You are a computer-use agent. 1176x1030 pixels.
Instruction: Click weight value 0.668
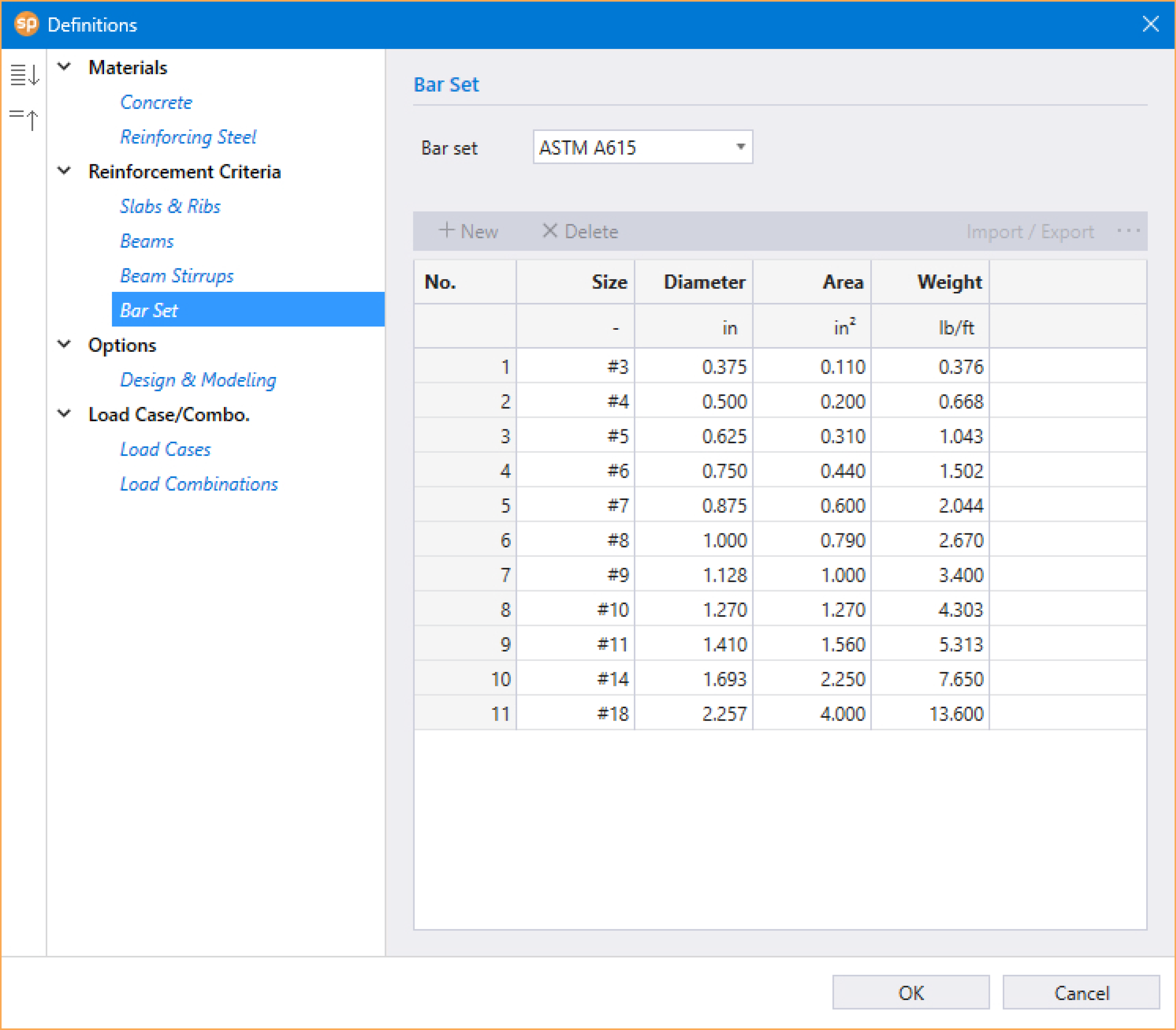click(x=931, y=400)
